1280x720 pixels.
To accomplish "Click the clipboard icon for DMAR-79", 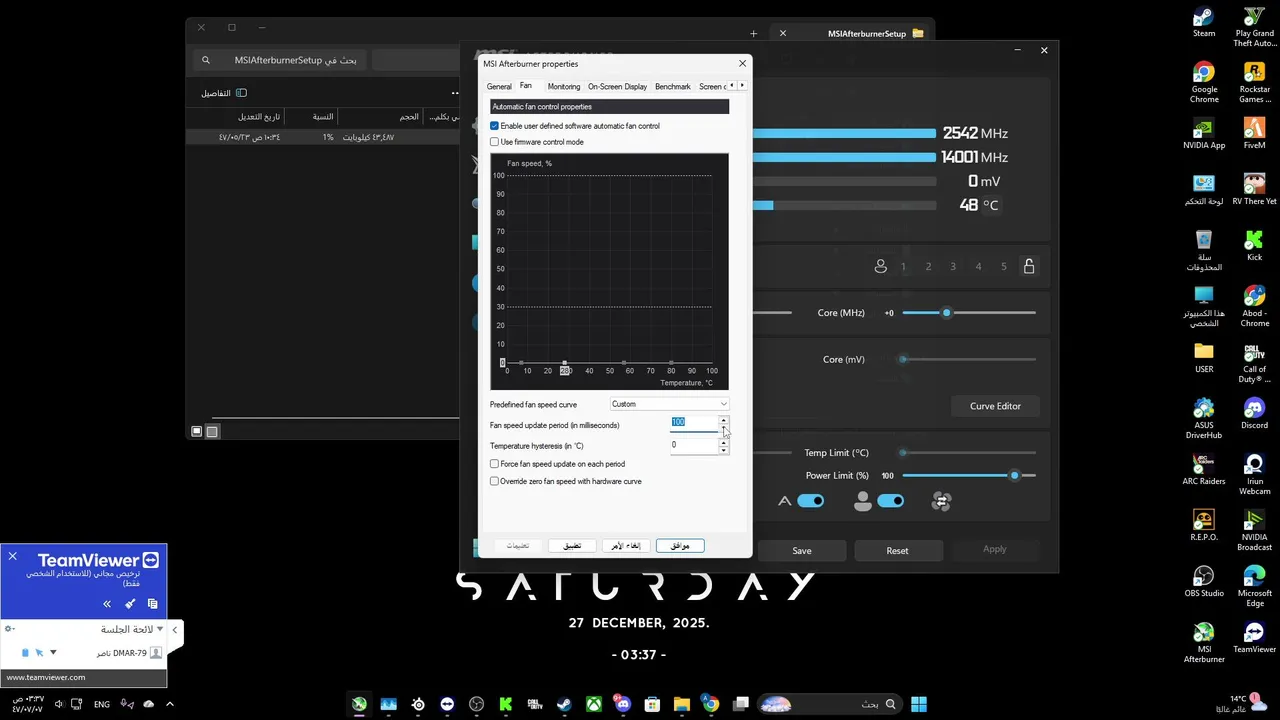I will [26, 653].
